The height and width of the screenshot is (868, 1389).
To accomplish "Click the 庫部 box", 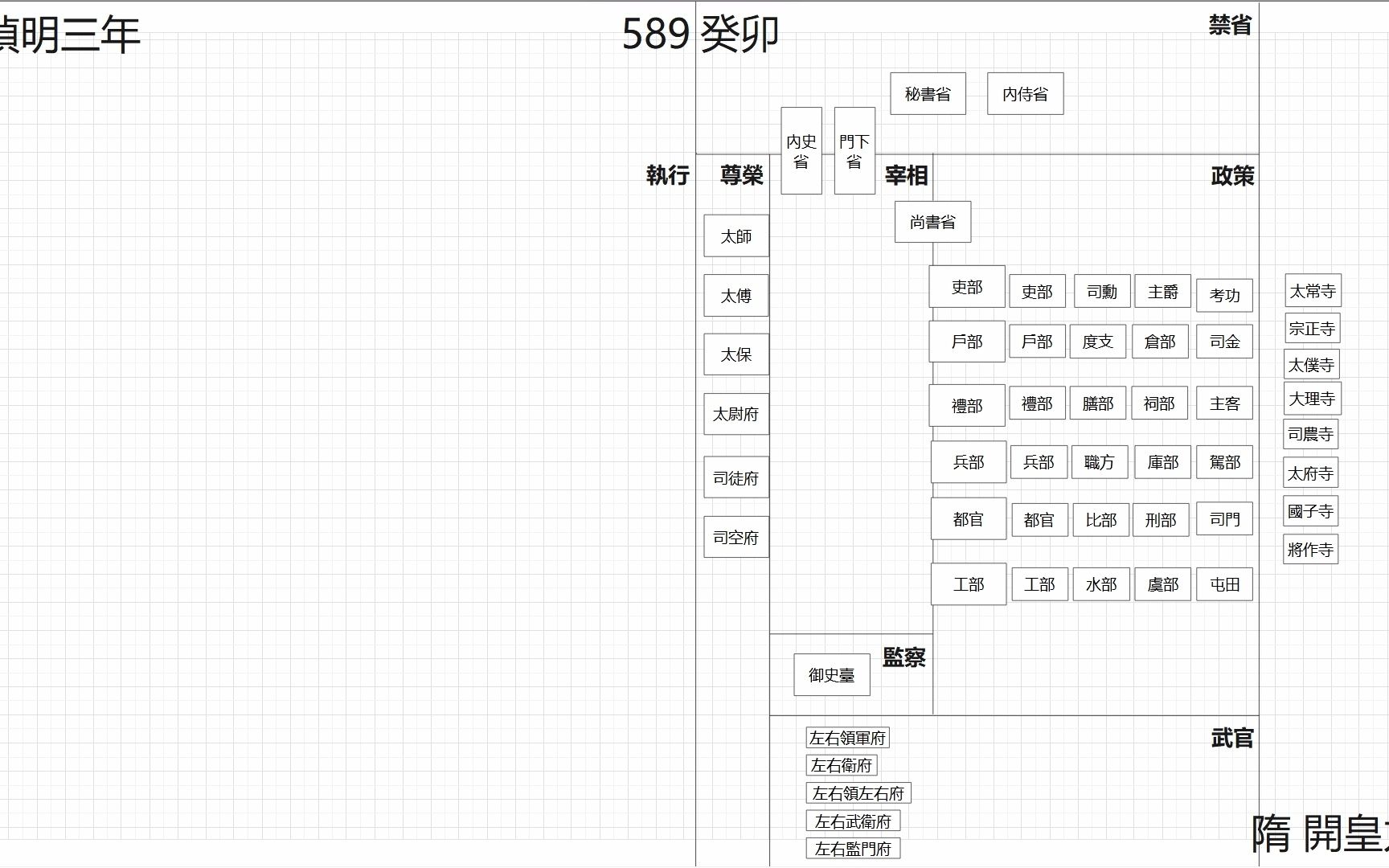I will point(1163,462).
